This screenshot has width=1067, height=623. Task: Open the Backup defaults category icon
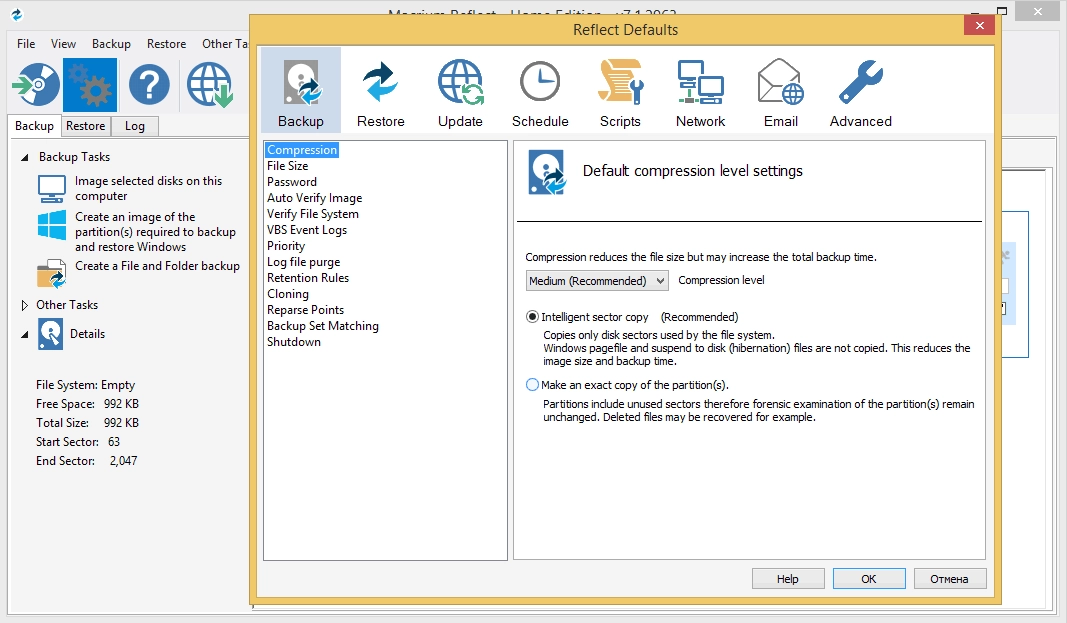301,84
